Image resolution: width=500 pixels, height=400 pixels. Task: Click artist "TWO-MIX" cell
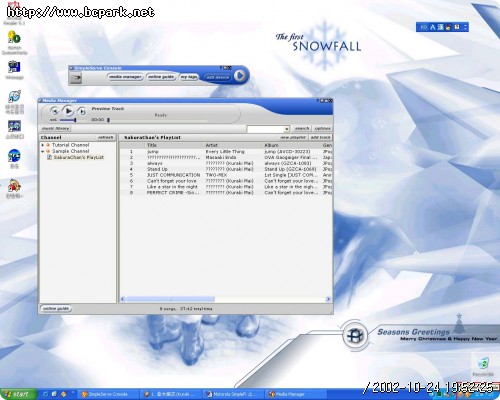[x=216, y=175]
